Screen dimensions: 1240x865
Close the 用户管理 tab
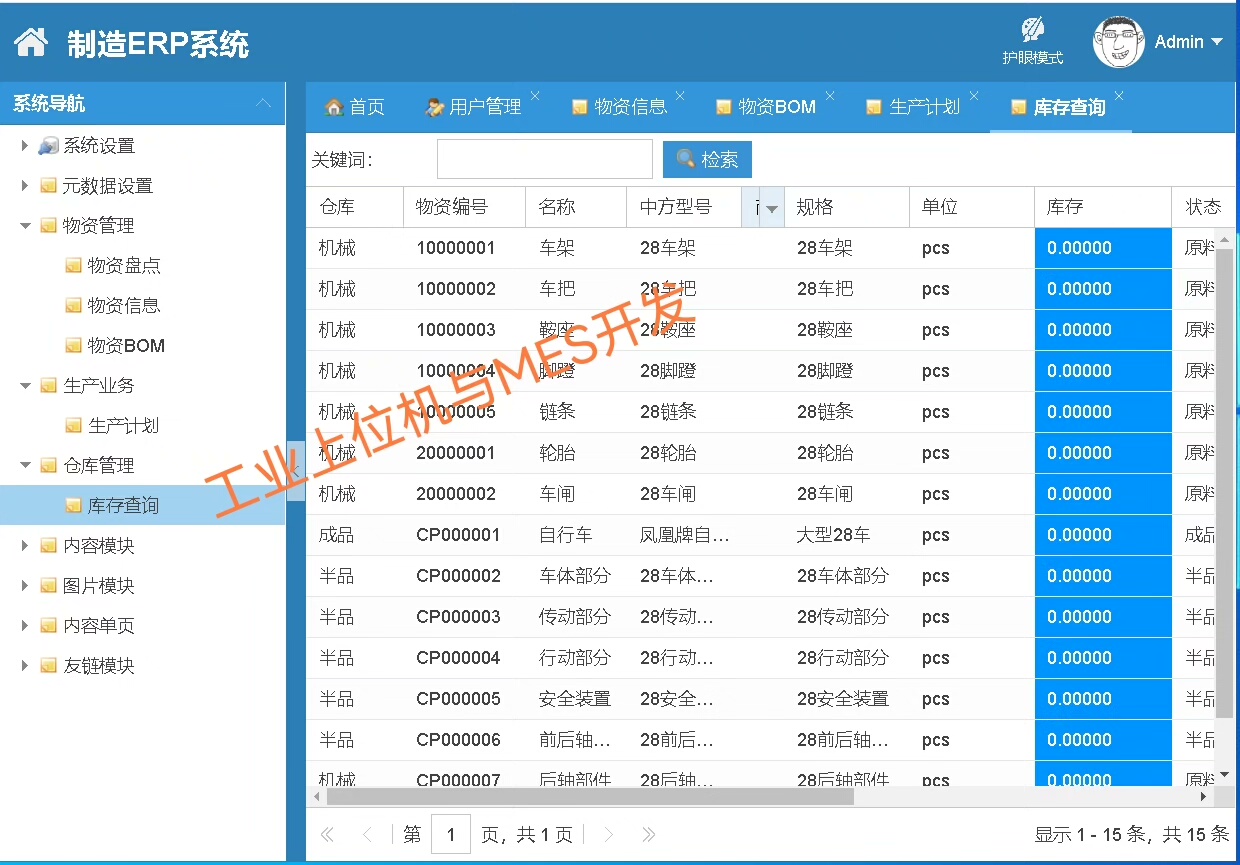tap(535, 96)
